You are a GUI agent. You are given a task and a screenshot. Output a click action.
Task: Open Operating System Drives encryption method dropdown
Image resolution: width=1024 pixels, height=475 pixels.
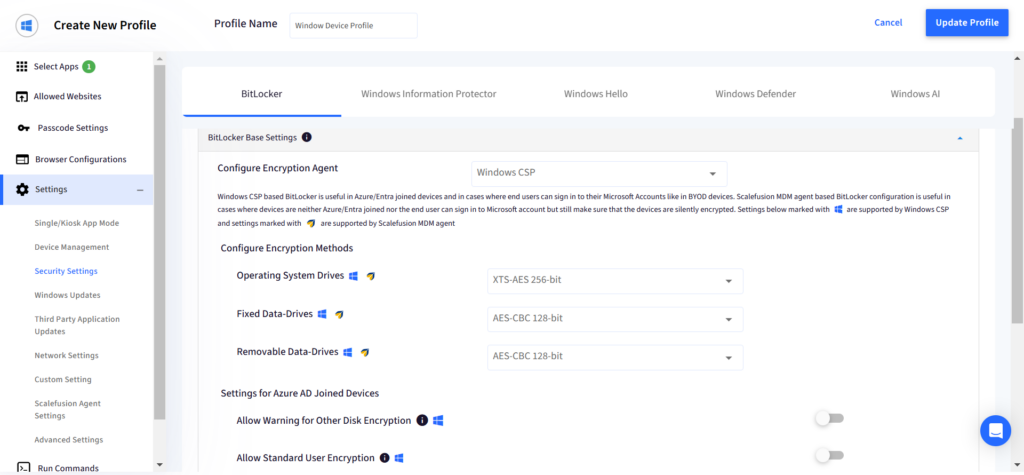[x=615, y=281]
